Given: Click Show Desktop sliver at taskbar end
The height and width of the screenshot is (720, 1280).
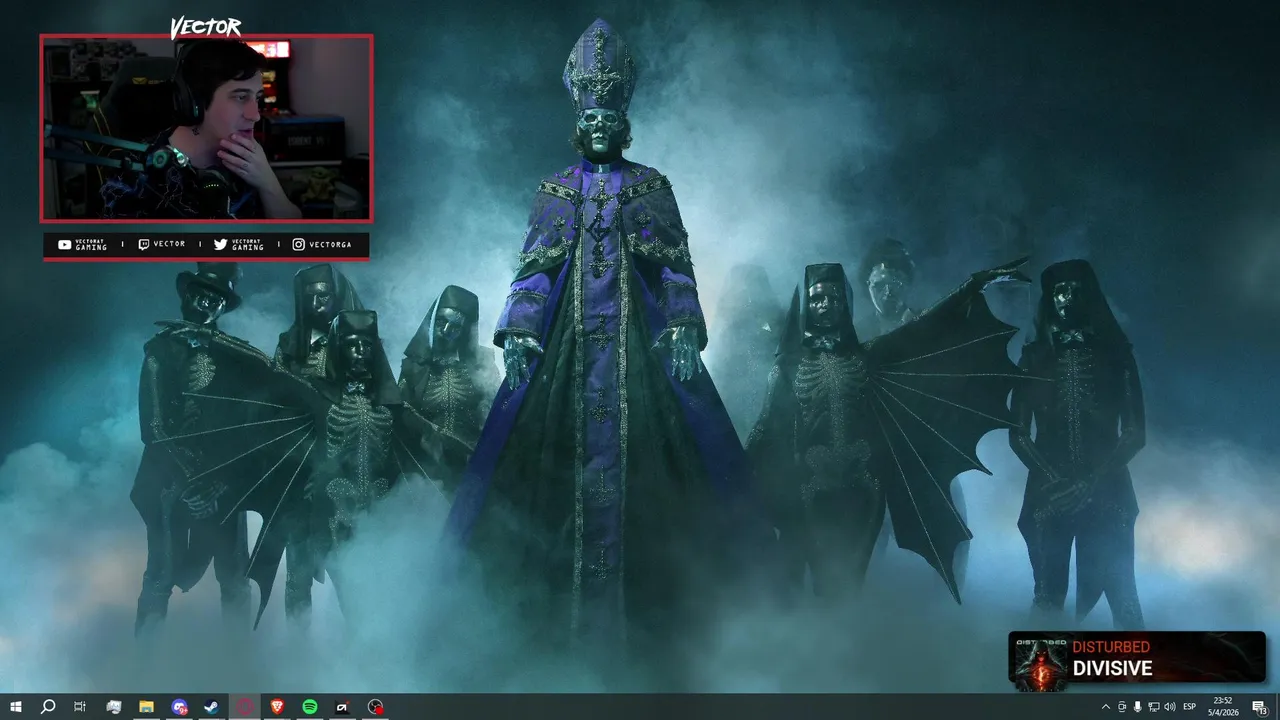Looking at the screenshot, I should coord(1277,707).
